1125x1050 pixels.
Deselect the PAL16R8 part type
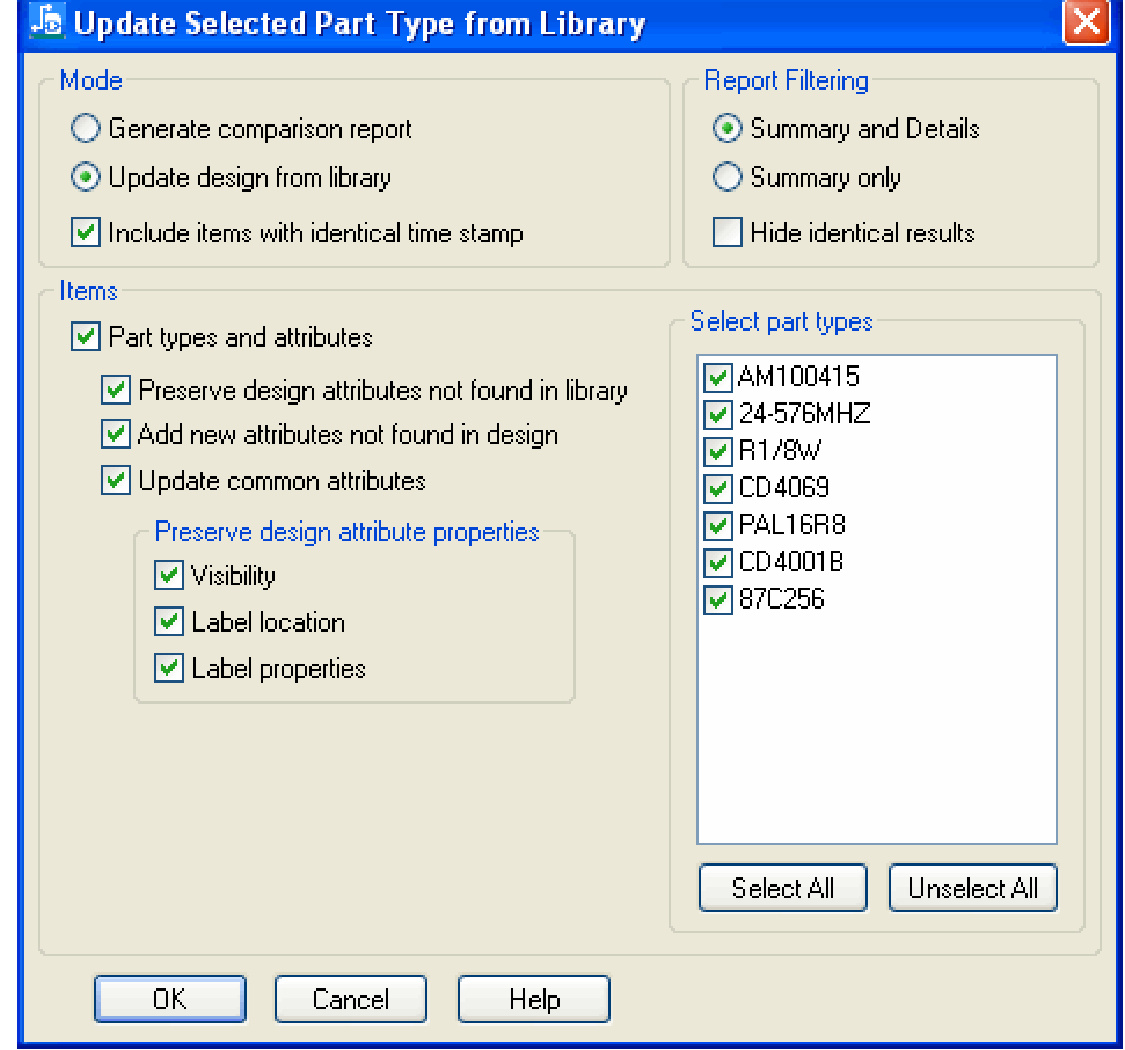pos(718,525)
